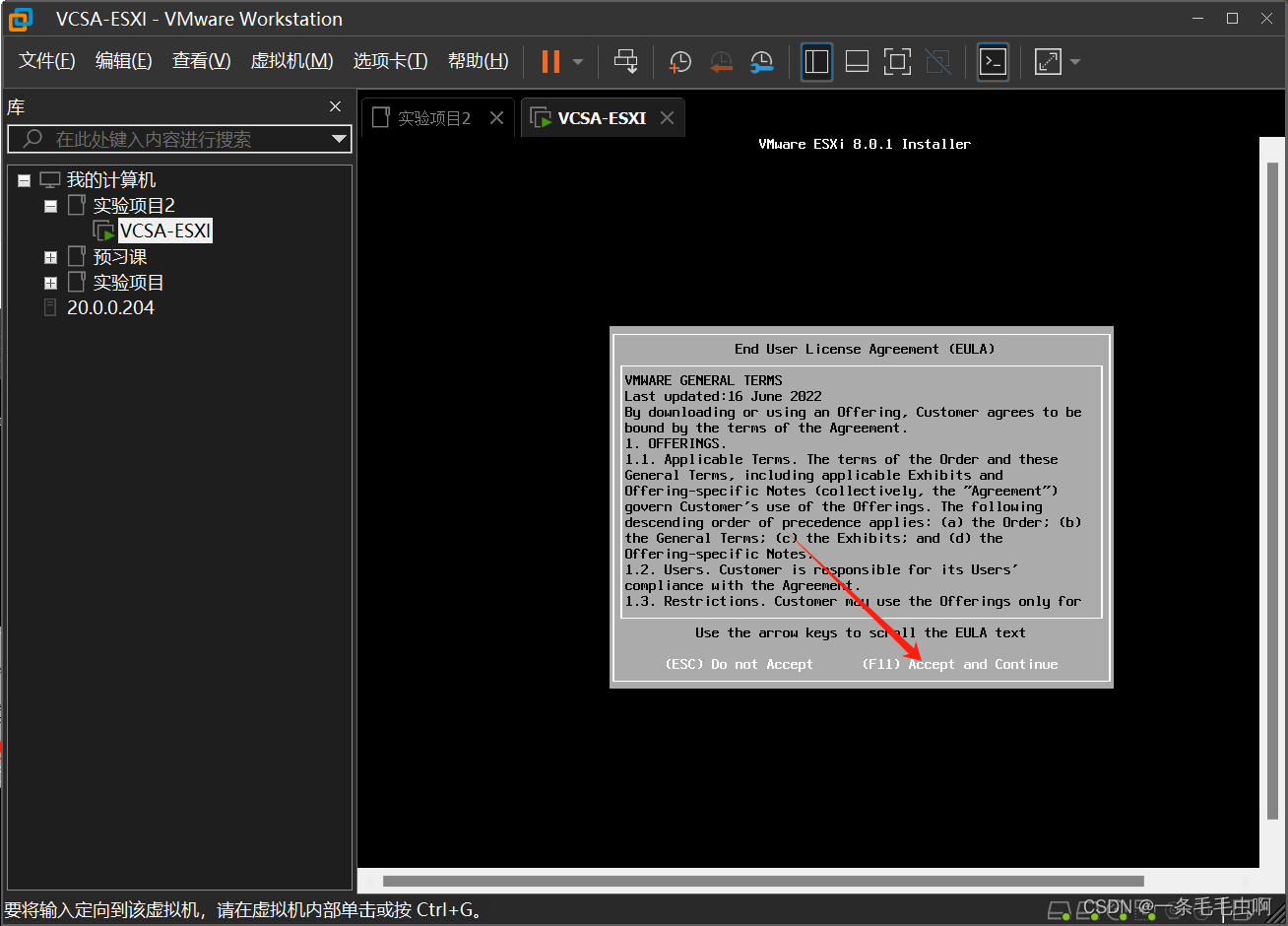Click the EULA heading text
The width and height of the screenshot is (1288, 926).
(x=865, y=349)
